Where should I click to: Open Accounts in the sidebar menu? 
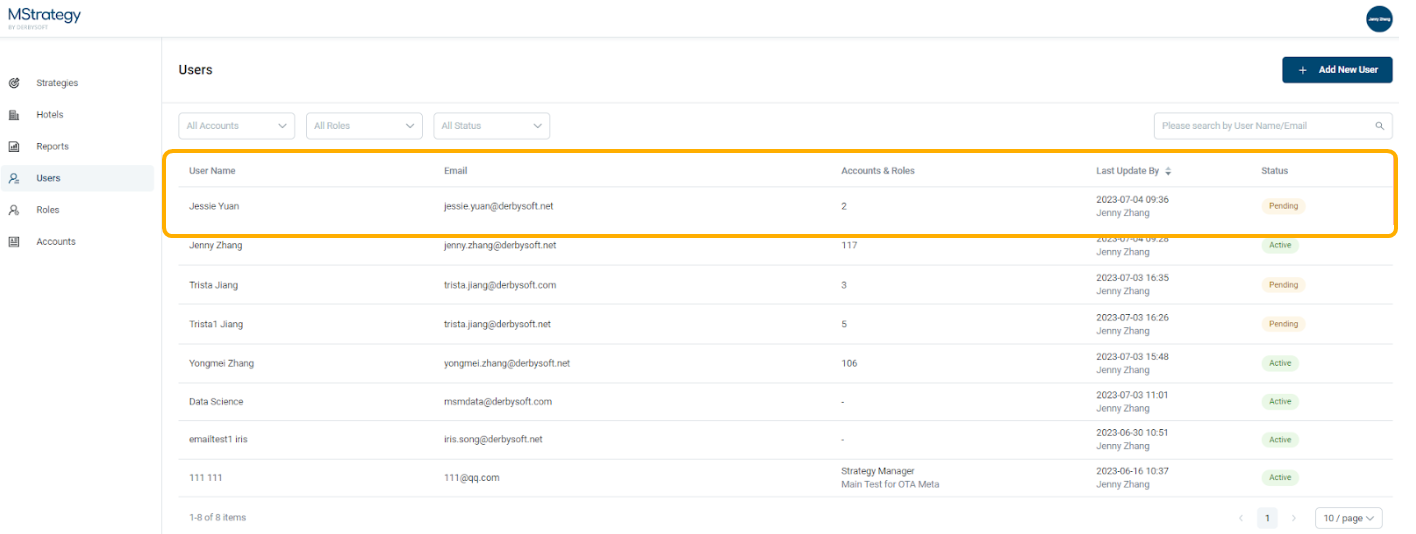coord(56,242)
